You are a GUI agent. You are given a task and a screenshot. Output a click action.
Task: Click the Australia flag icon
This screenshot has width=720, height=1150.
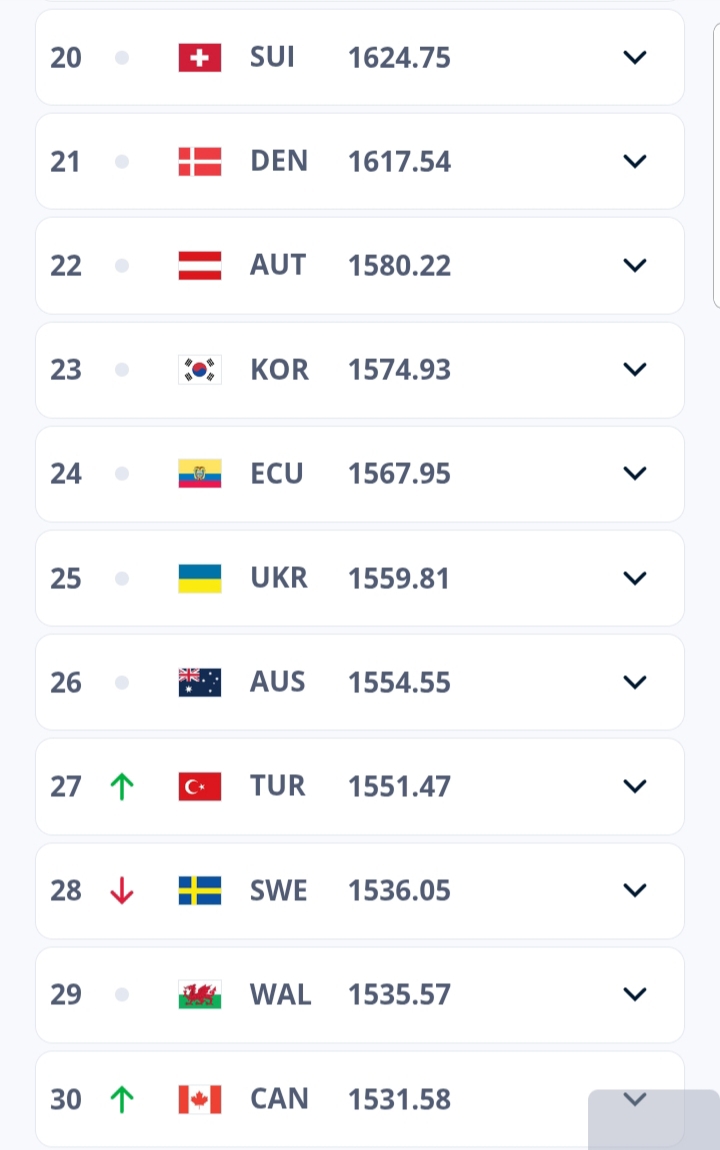(200, 683)
